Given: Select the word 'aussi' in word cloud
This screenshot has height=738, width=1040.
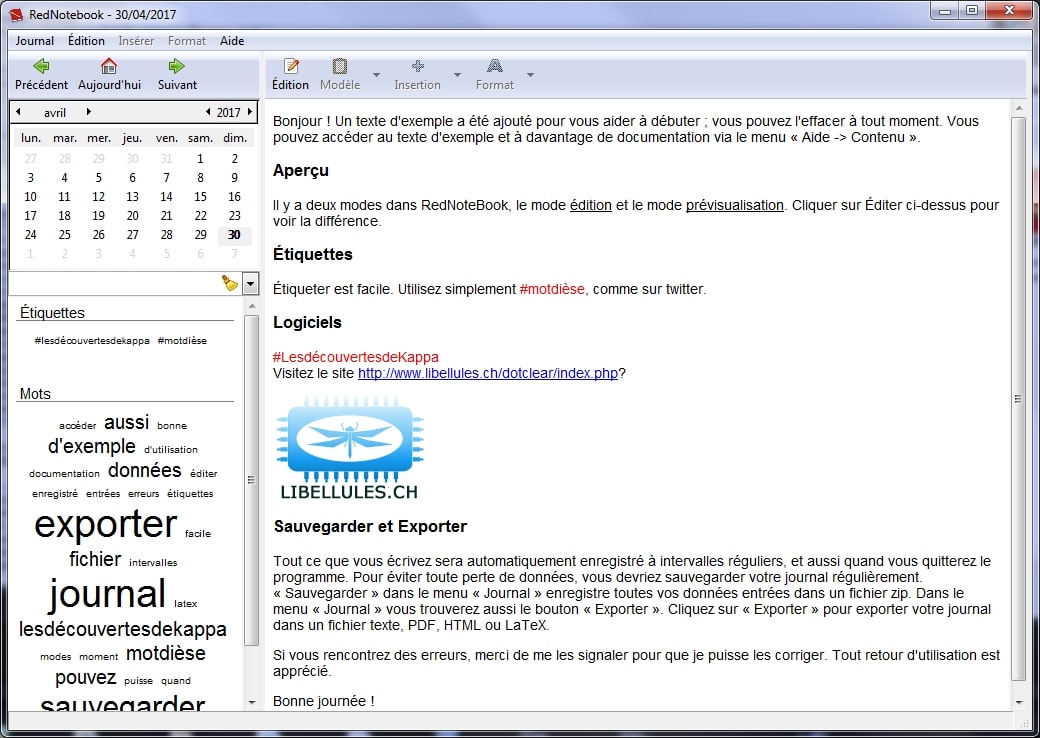Looking at the screenshot, I should (126, 422).
